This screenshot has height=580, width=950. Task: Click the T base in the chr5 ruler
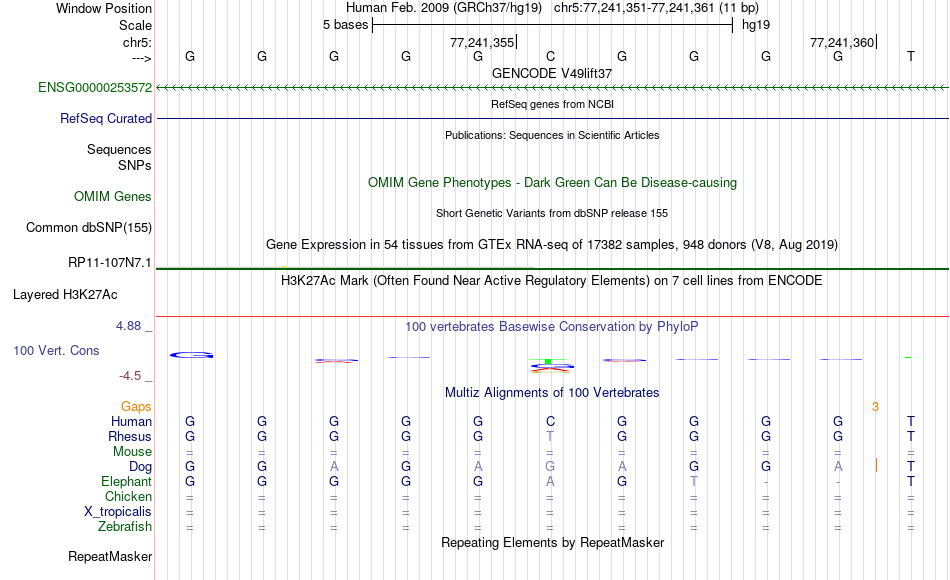(911, 56)
